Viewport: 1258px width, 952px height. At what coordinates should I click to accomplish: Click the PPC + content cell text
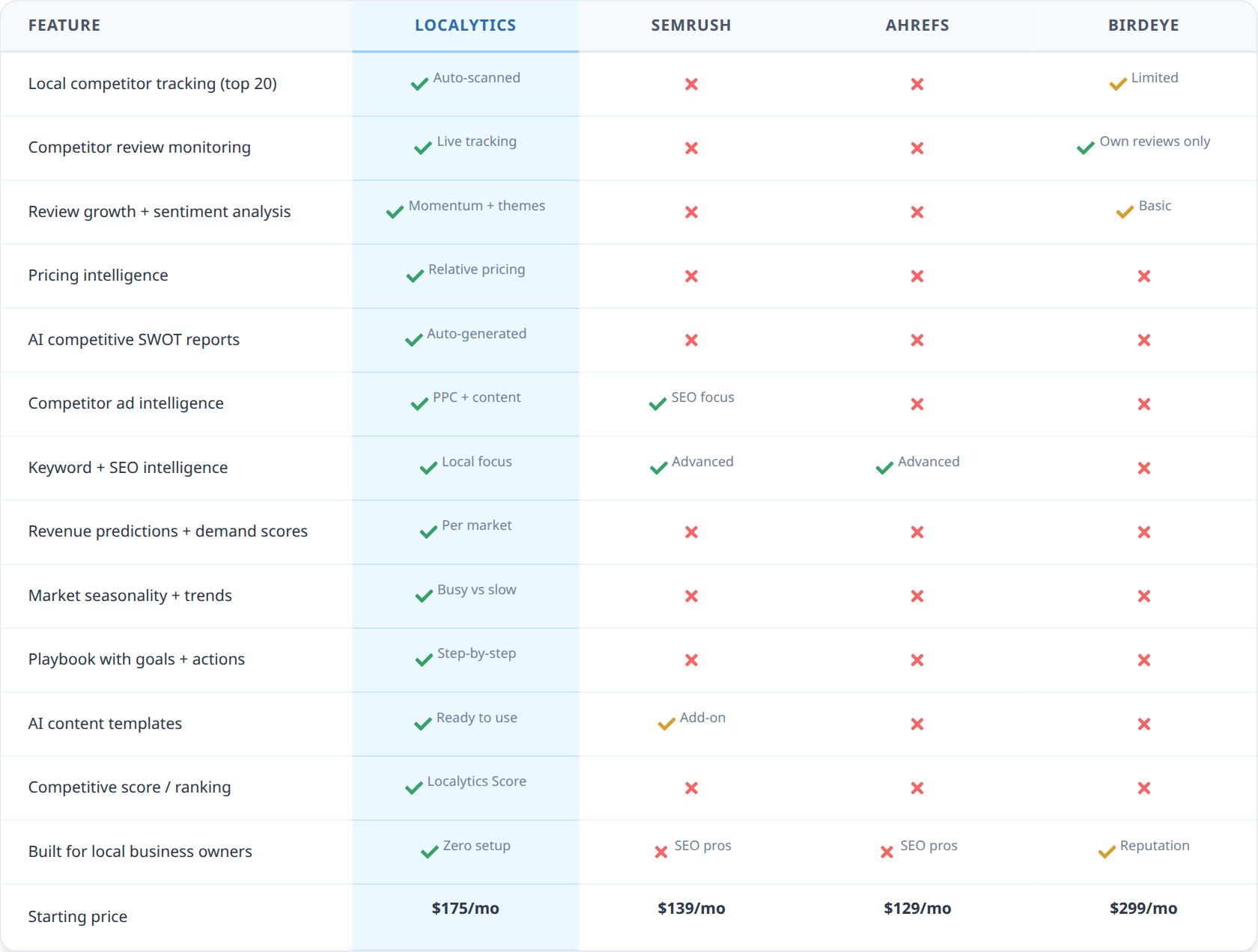coord(477,397)
